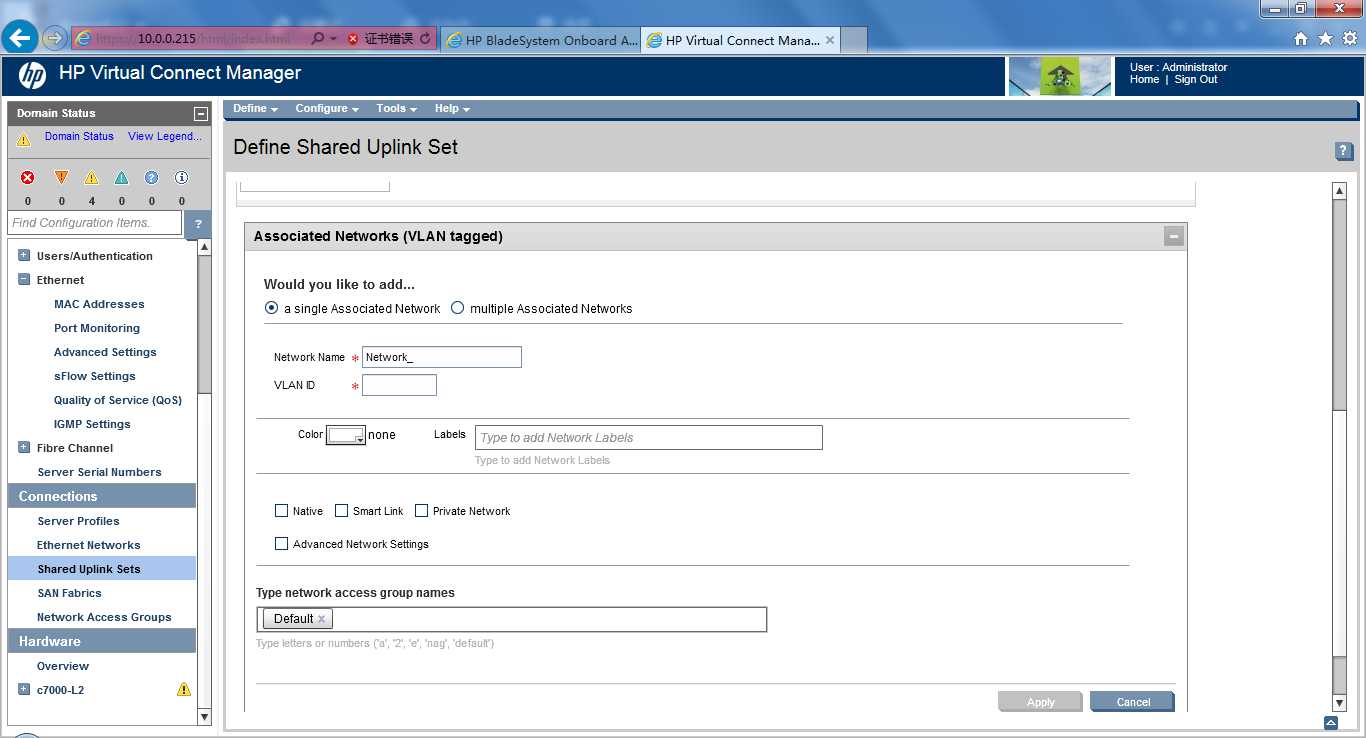Click the HP logo icon
The image size is (1366, 738).
coord(32,75)
